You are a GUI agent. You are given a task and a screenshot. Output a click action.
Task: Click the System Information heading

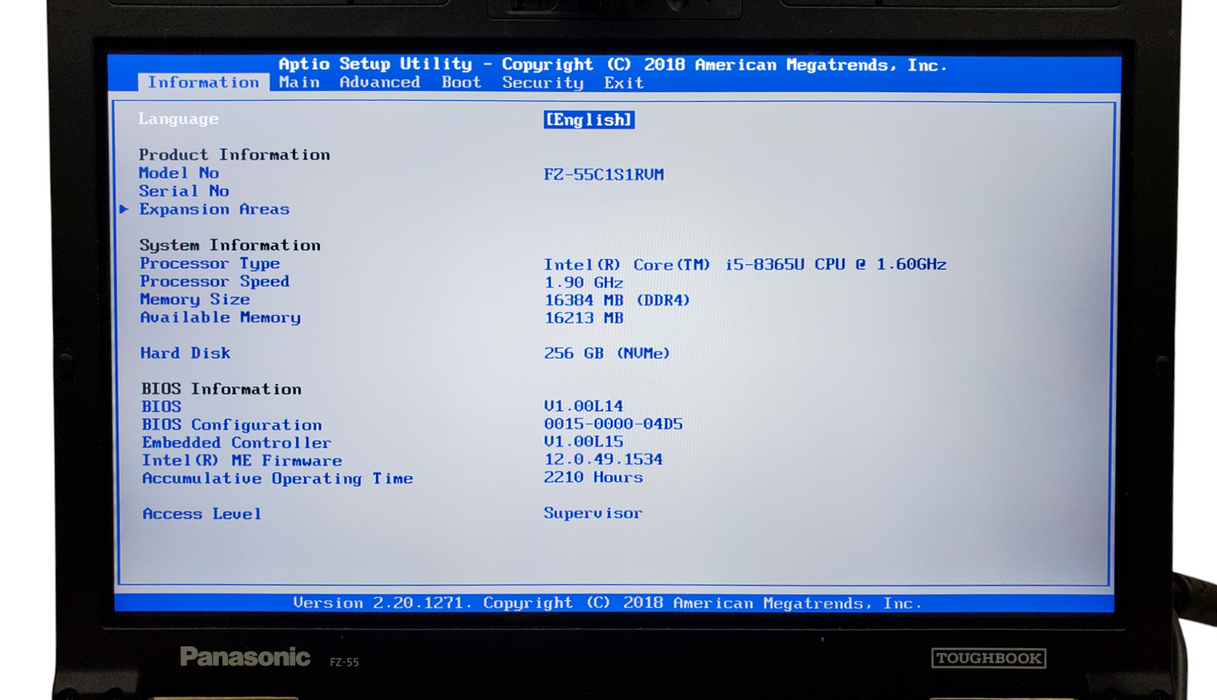[230, 245]
